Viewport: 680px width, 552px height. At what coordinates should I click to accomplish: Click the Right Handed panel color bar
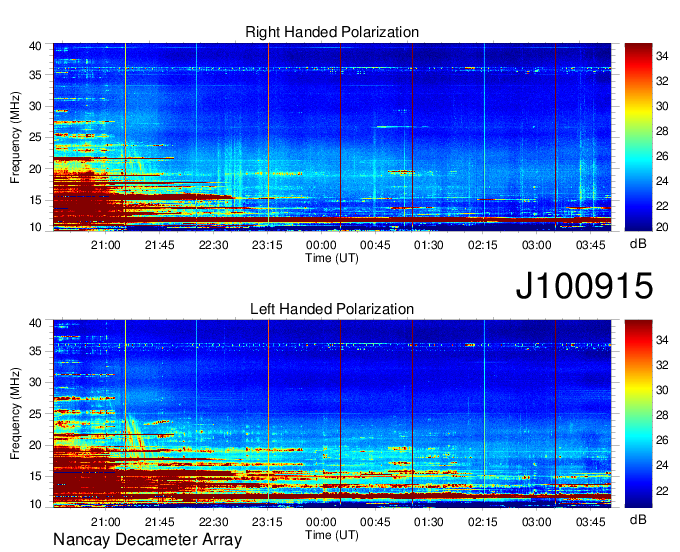tap(638, 137)
